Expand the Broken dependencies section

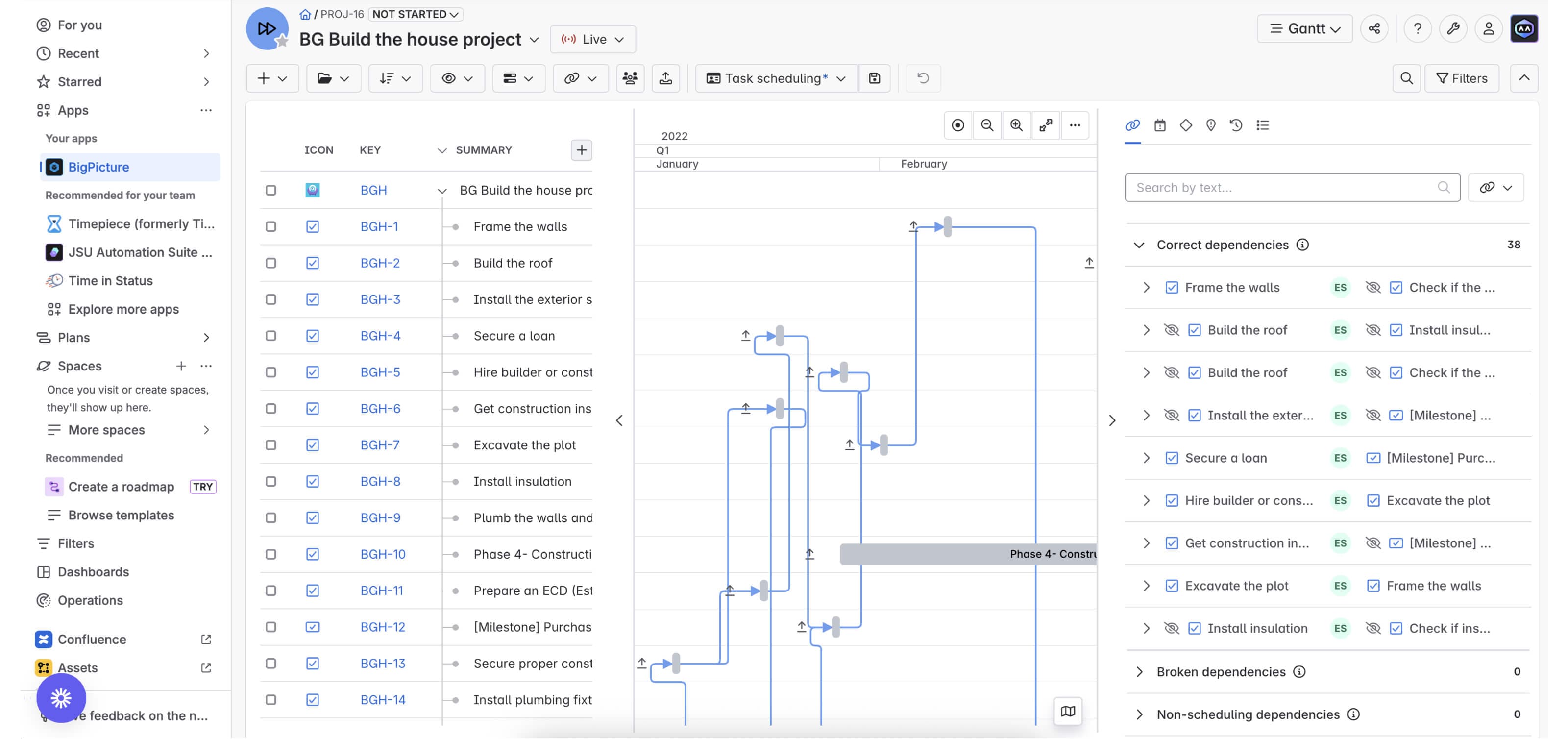(x=1139, y=672)
